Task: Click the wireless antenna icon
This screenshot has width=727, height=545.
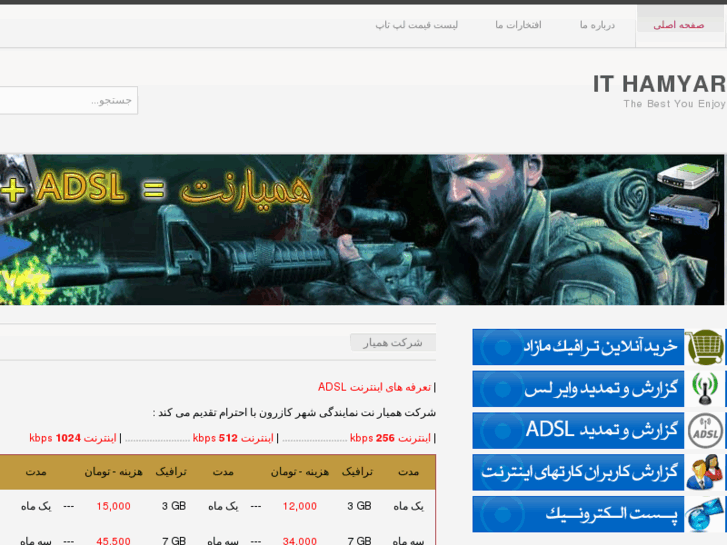Action: 704,389
